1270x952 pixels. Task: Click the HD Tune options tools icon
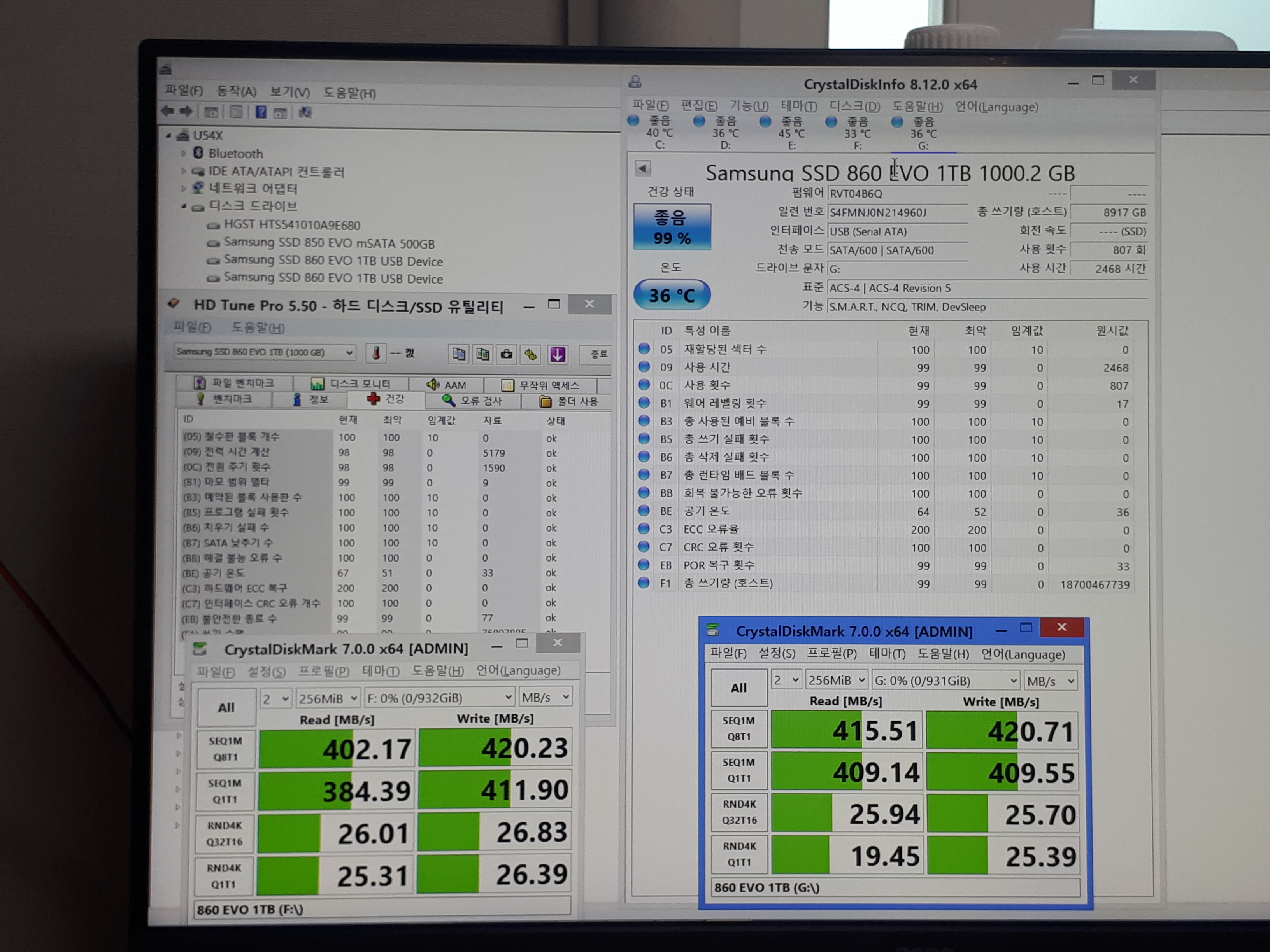point(531,355)
